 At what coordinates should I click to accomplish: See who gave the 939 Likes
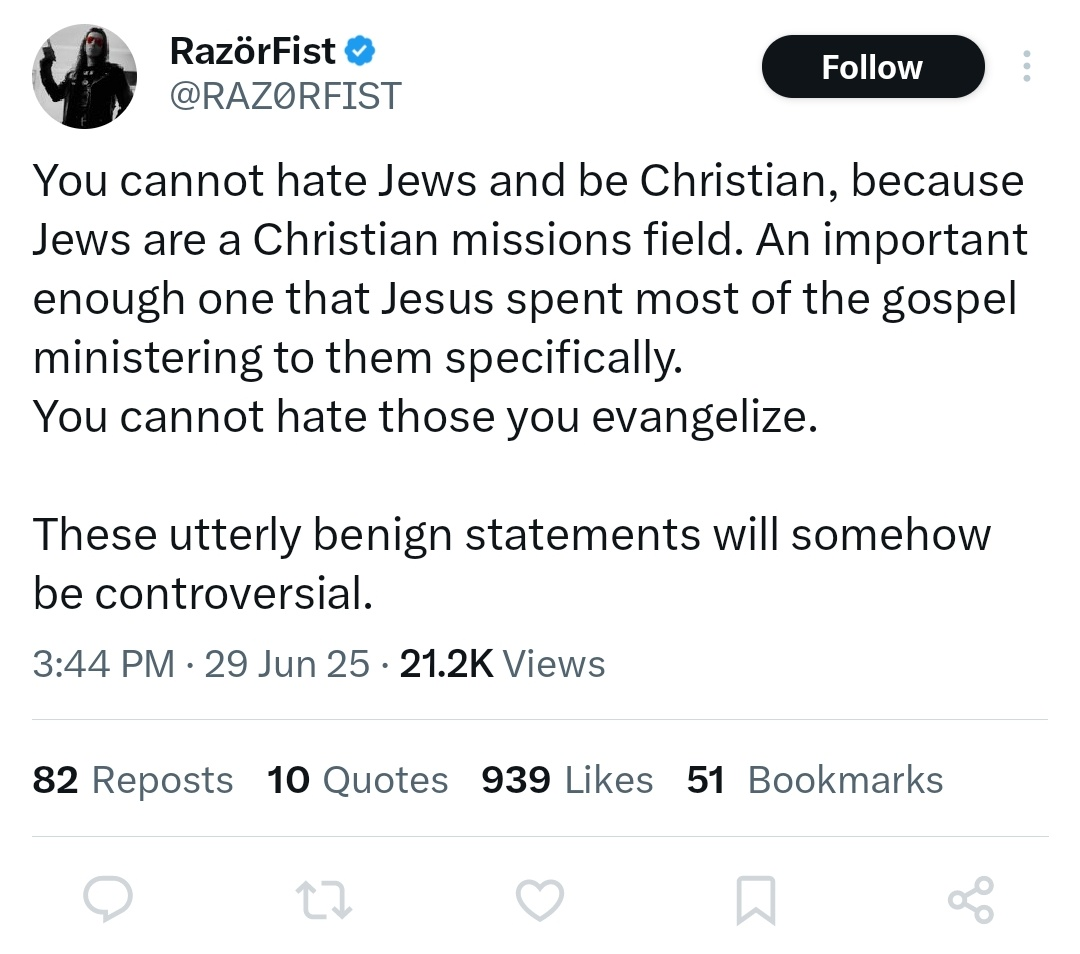[x=567, y=780]
